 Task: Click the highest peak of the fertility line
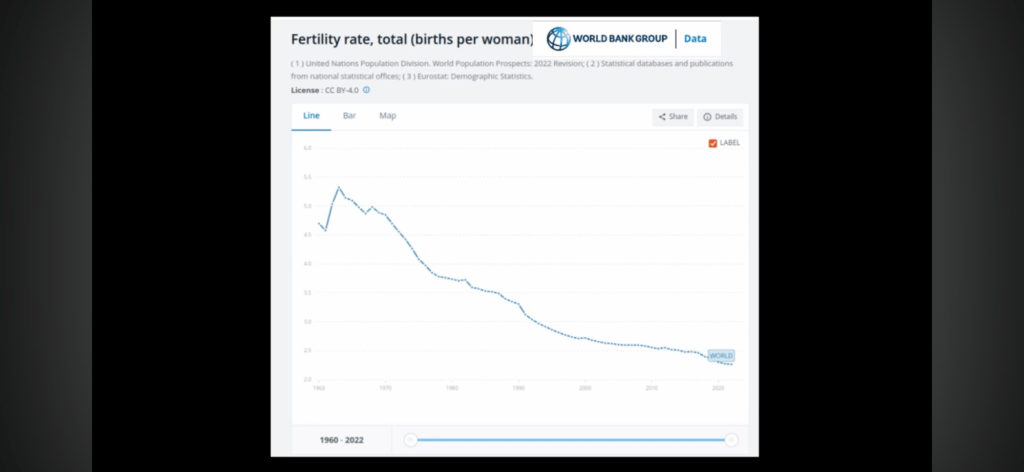[x=339, y=187]
